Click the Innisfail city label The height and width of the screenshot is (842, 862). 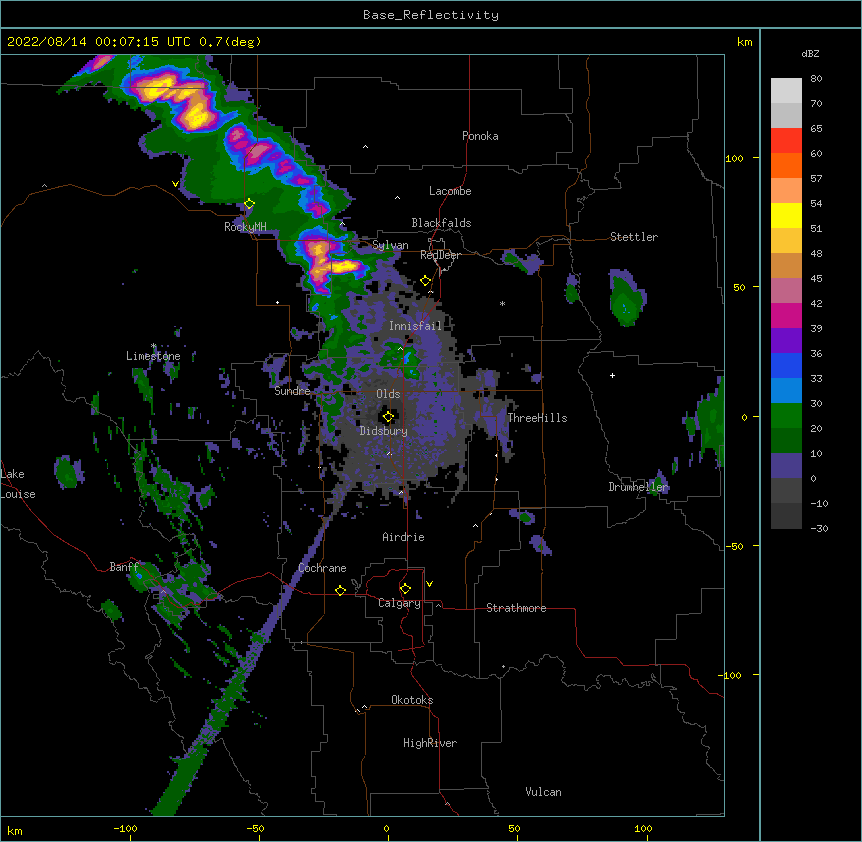[x=415, y=326]
